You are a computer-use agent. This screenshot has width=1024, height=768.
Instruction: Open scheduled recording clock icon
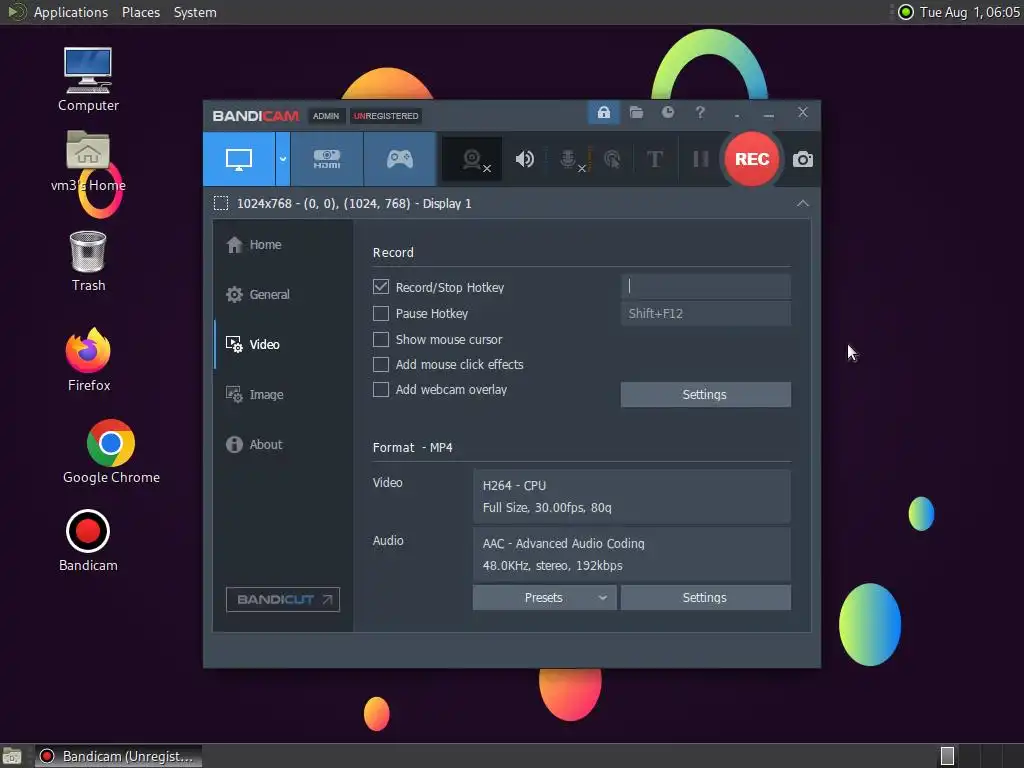(x=667, y=112)
